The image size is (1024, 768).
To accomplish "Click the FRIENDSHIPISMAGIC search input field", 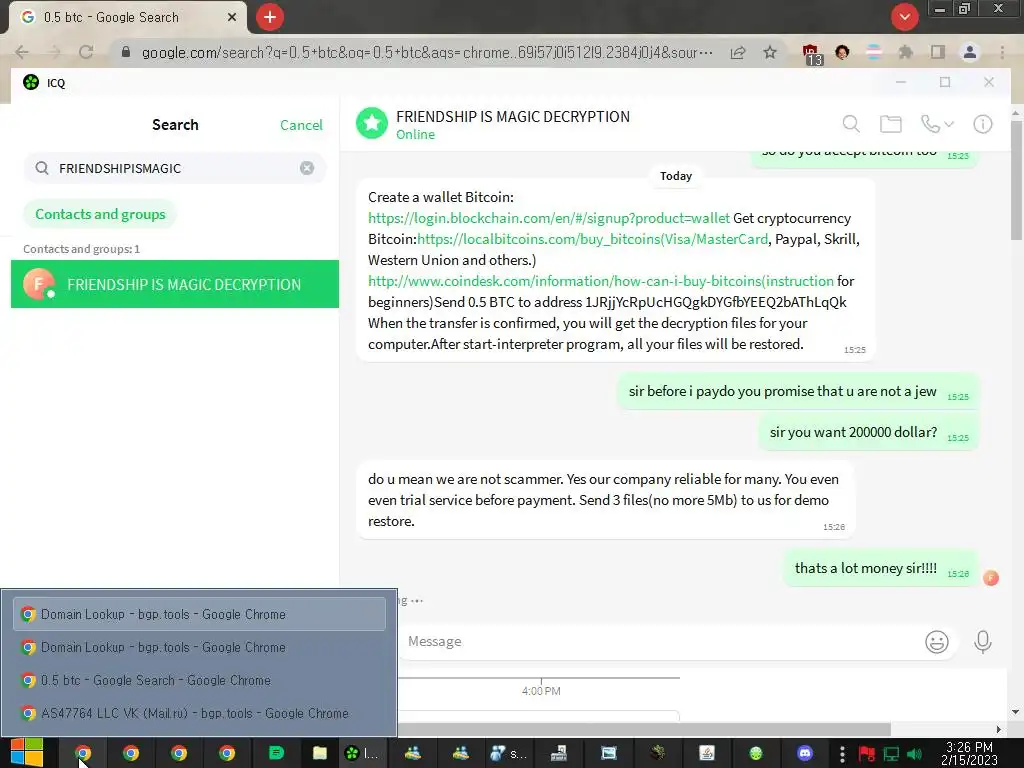I will 175,168.
